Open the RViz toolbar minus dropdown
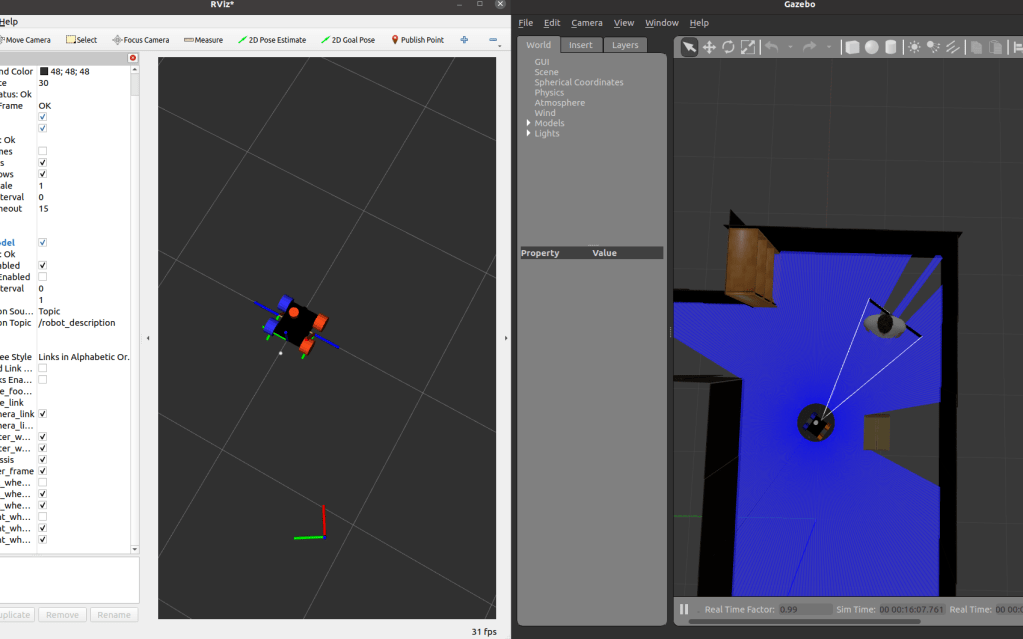The height and width of the screenshot is (639, 1023). coord(494,40)
